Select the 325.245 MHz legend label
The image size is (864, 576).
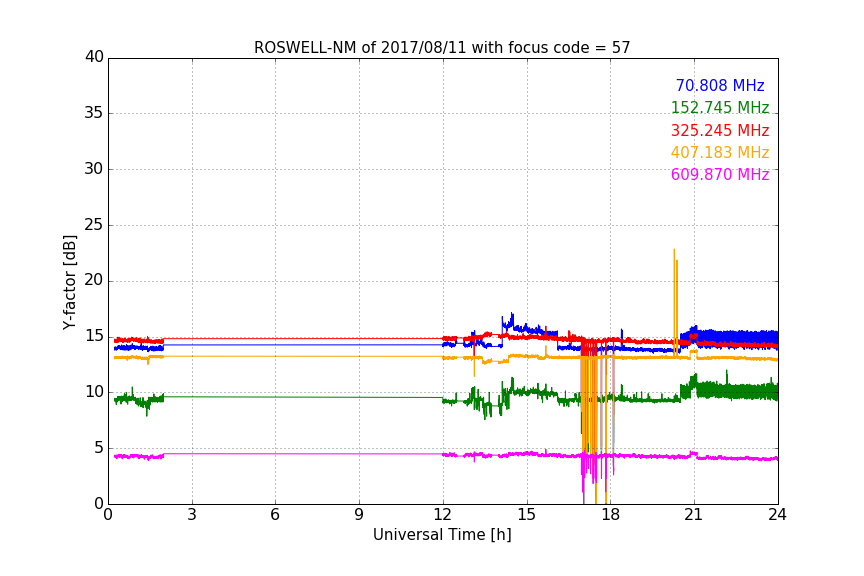point(720,130)
